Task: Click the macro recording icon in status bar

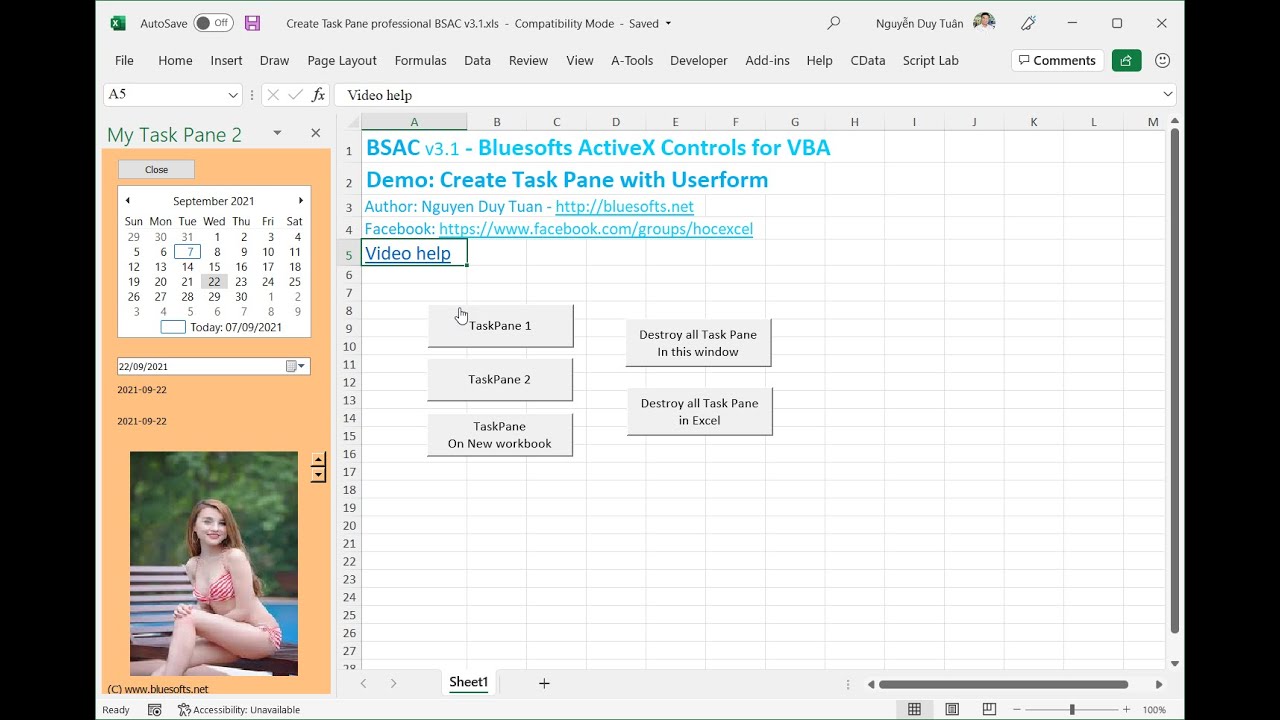Action: [x=155, y=710]
